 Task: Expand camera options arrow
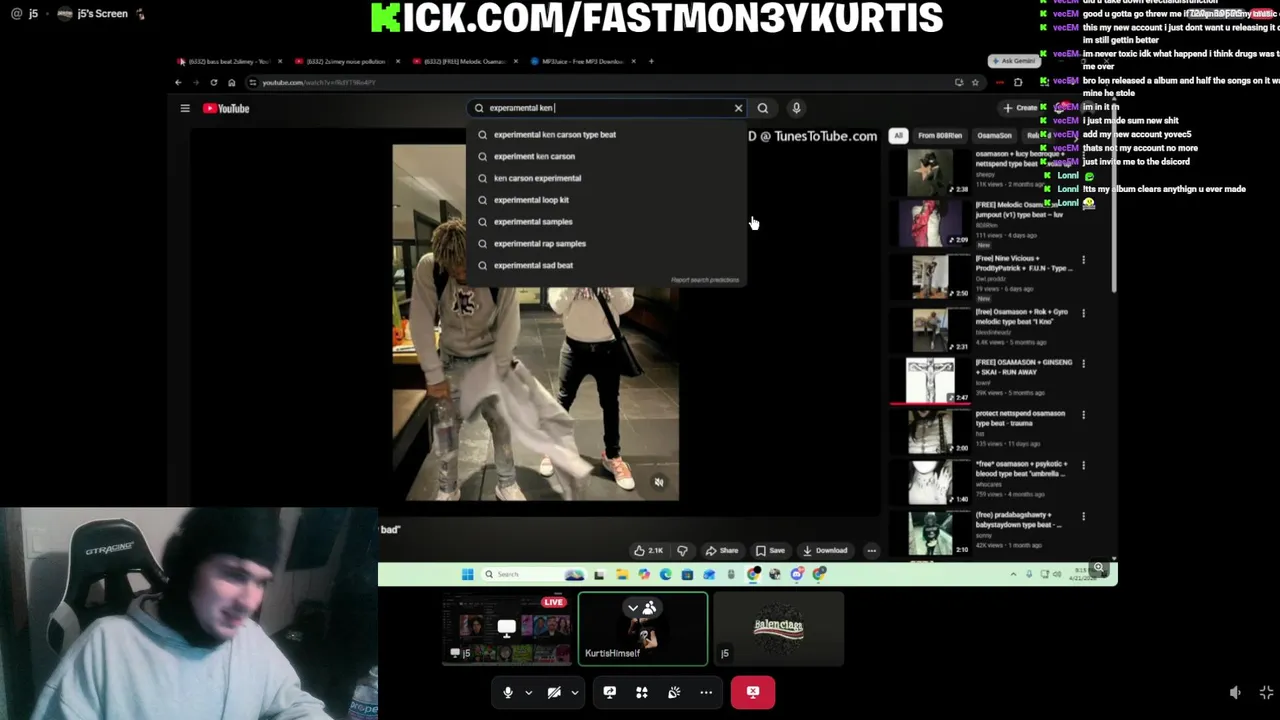(574, 692)
